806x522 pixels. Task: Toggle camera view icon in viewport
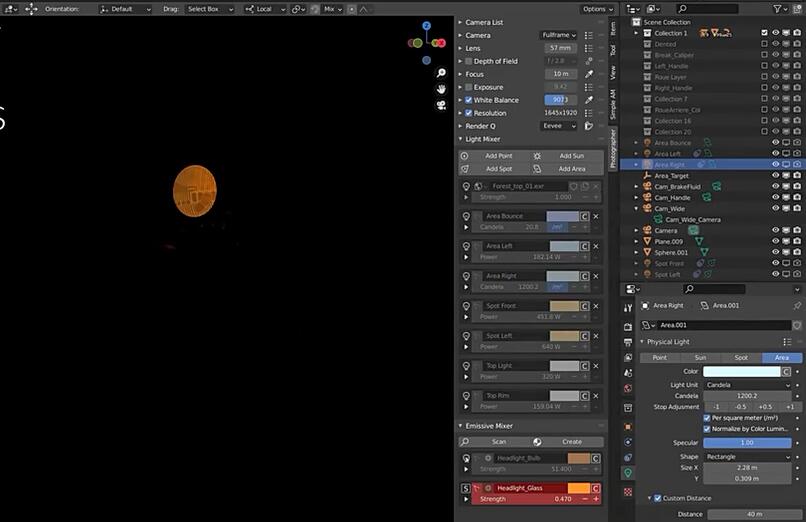[x=441, y=105]
